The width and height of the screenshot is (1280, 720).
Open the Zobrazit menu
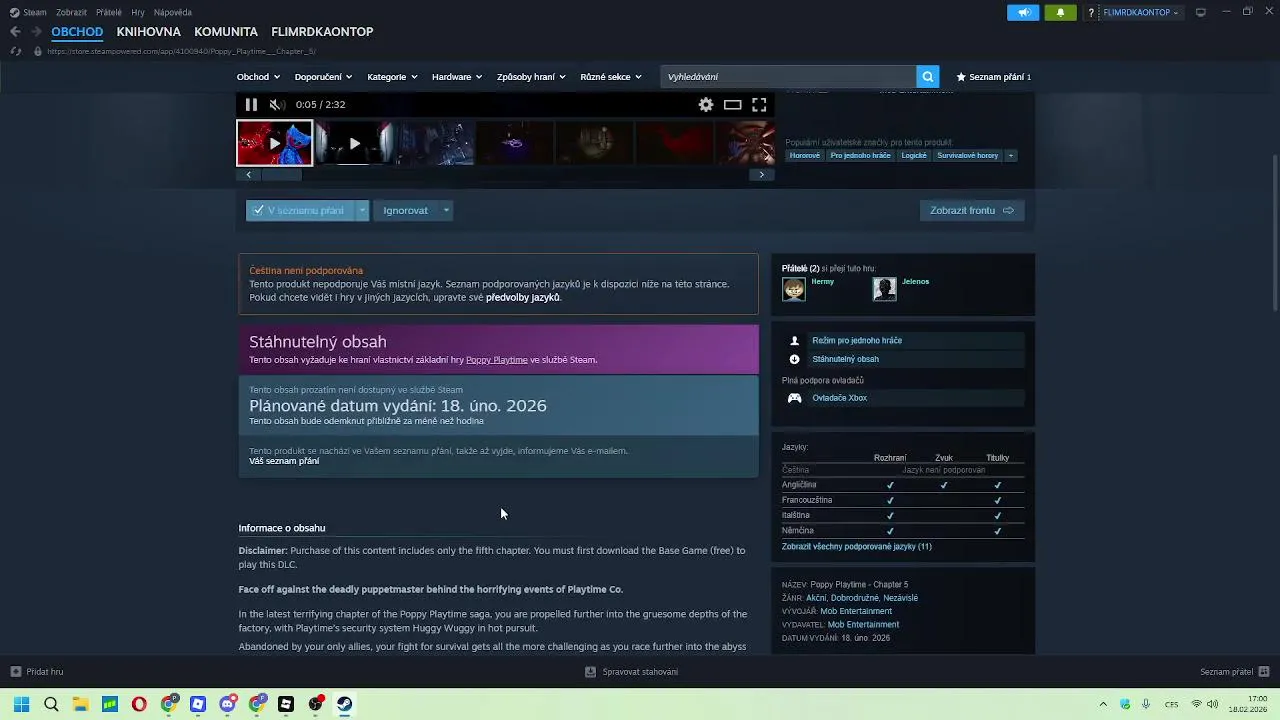click(71, 12)
